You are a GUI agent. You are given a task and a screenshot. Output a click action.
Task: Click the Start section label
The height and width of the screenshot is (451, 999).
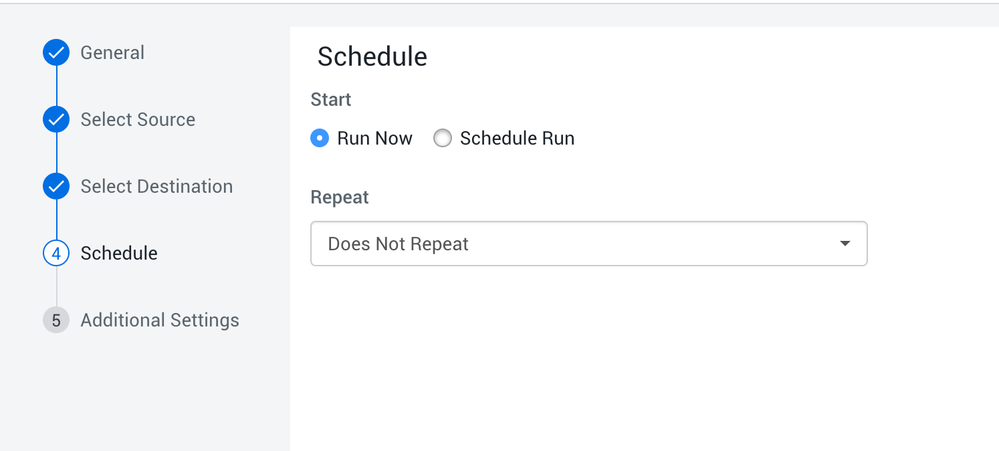331,100
